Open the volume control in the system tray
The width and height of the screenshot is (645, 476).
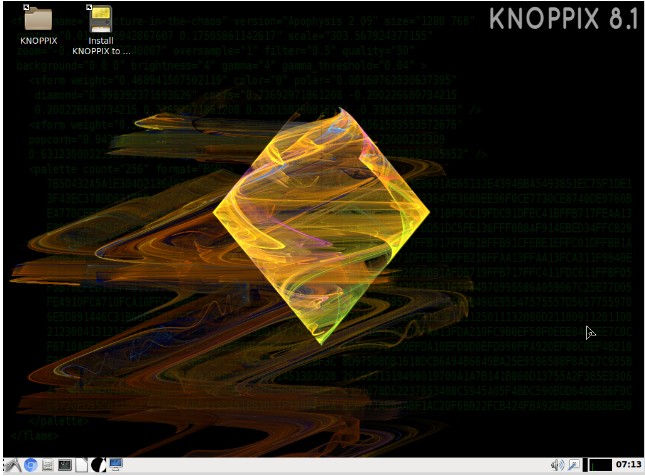tap(557, 465)
